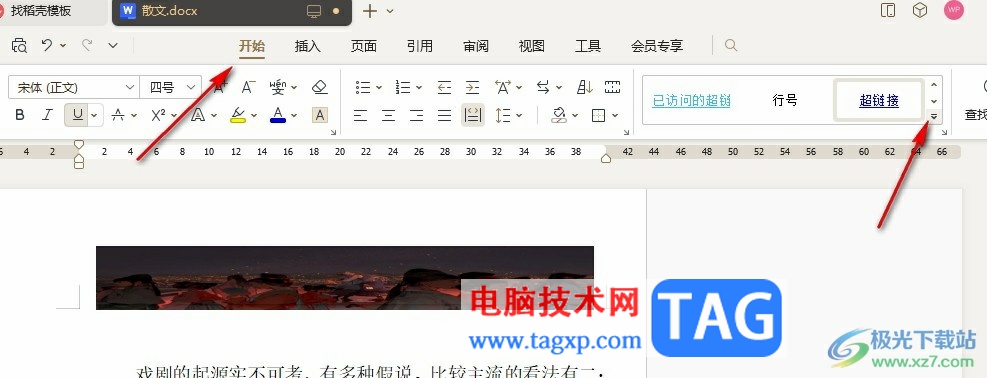Click the search magnifier beside 会员专享

coord(731,45)
